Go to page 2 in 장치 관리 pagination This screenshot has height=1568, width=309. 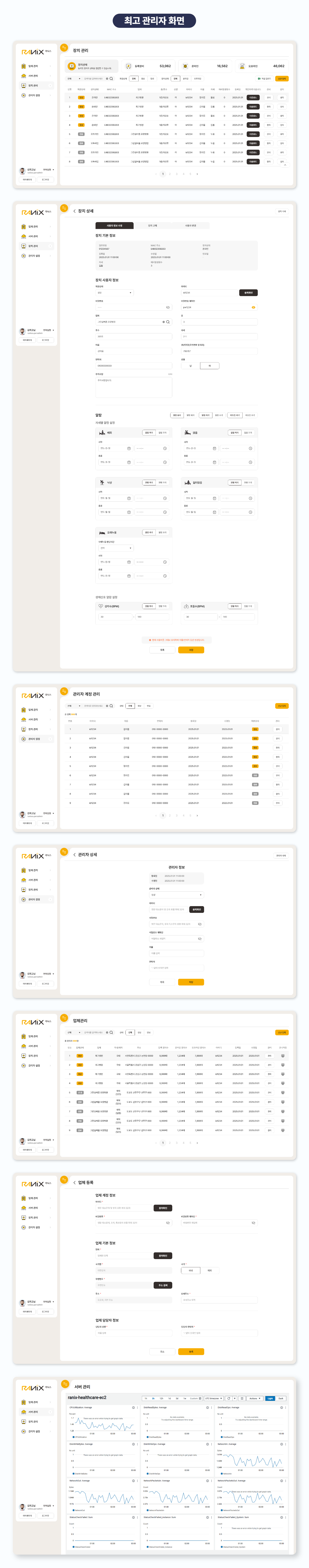pos(170,174)
